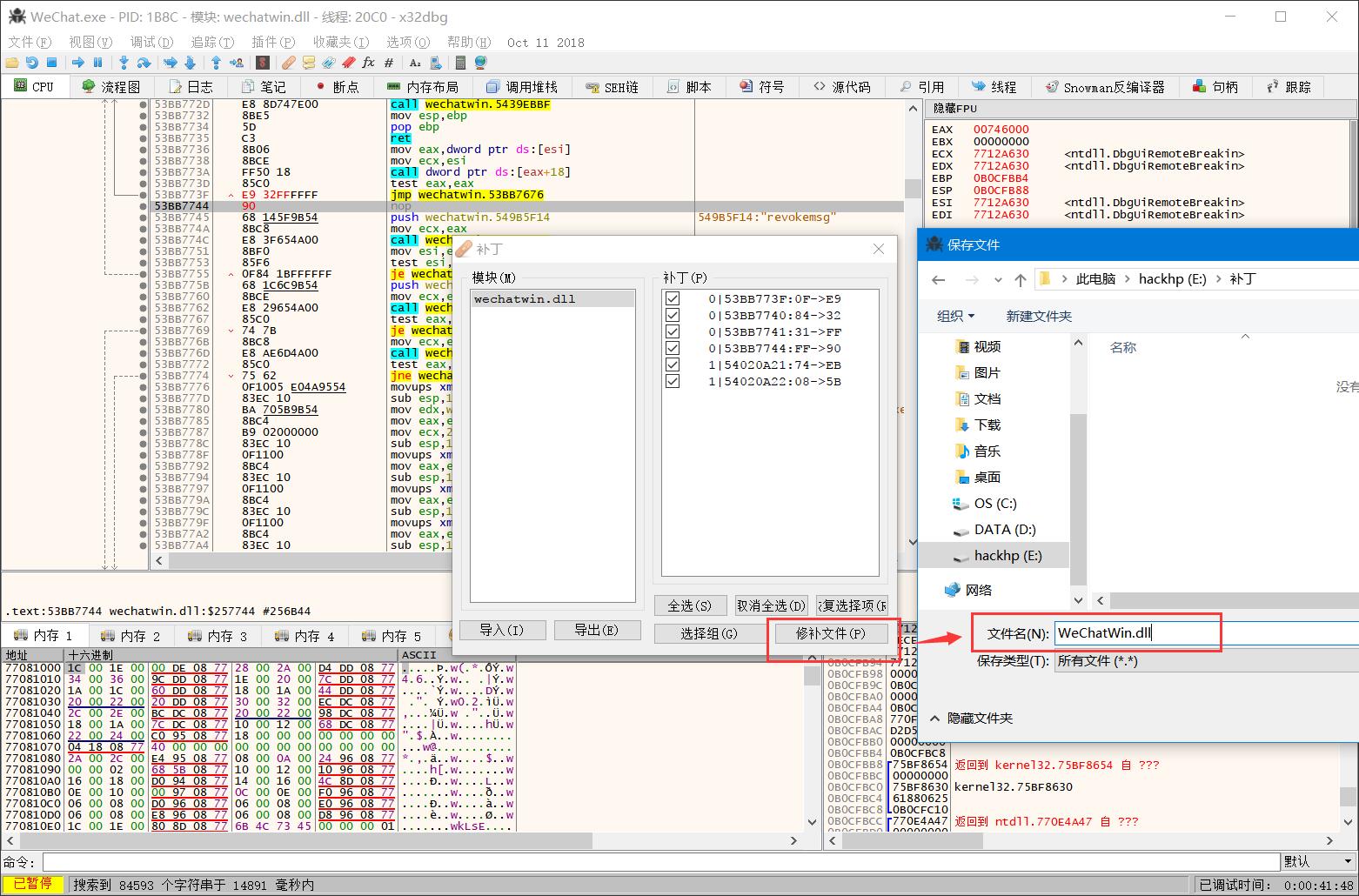Click the find strings A toolbar icon
The height and width of the screenshot is (896, 1359).
tap(415, 63)
